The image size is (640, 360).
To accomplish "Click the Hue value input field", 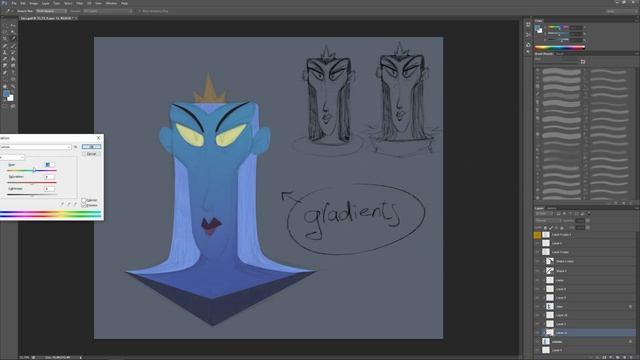I will [50, 164].
